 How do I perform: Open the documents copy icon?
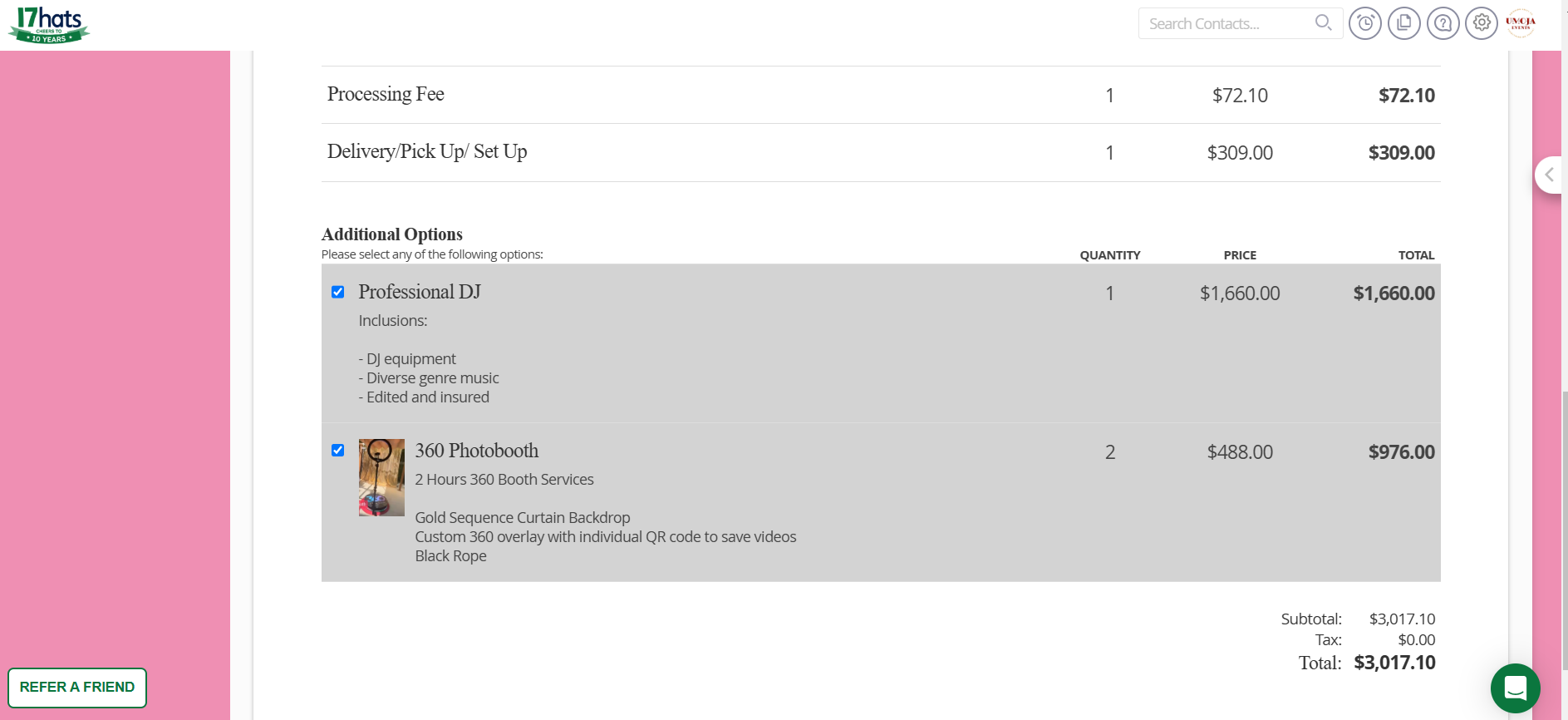click(x=1404, y=23)
